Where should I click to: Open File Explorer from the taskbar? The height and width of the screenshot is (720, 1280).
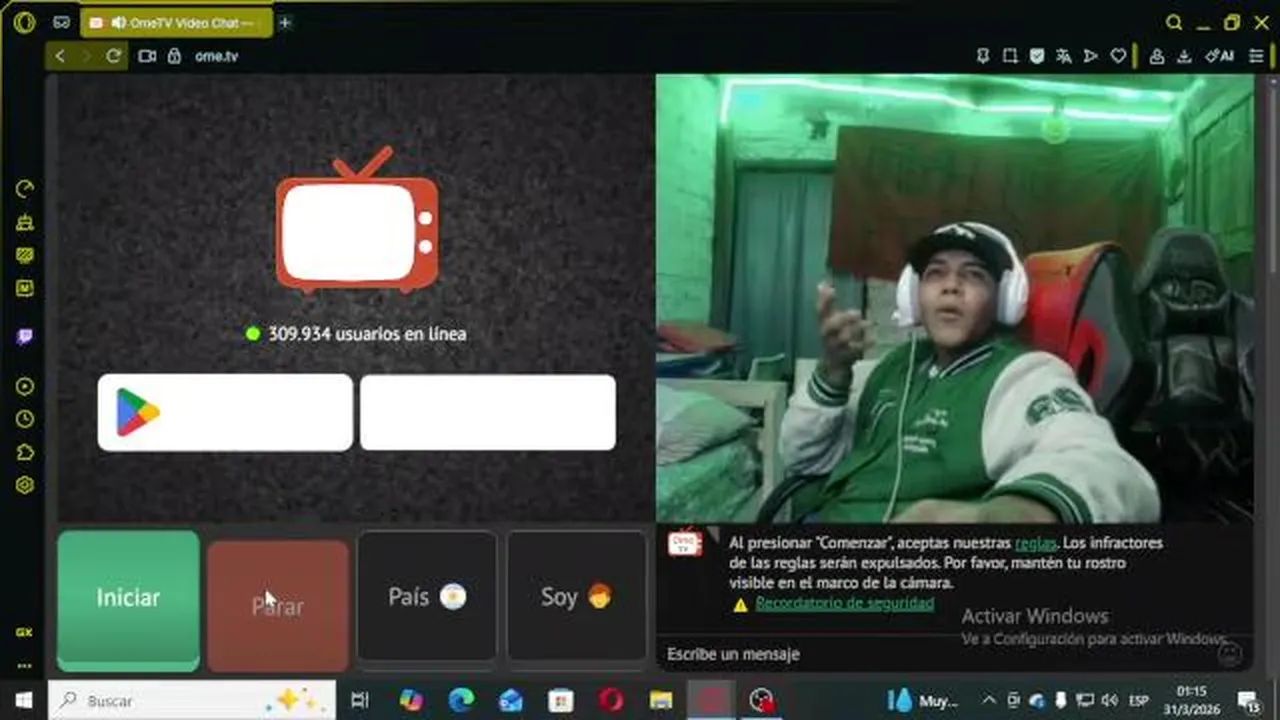(x=661, y=700)
